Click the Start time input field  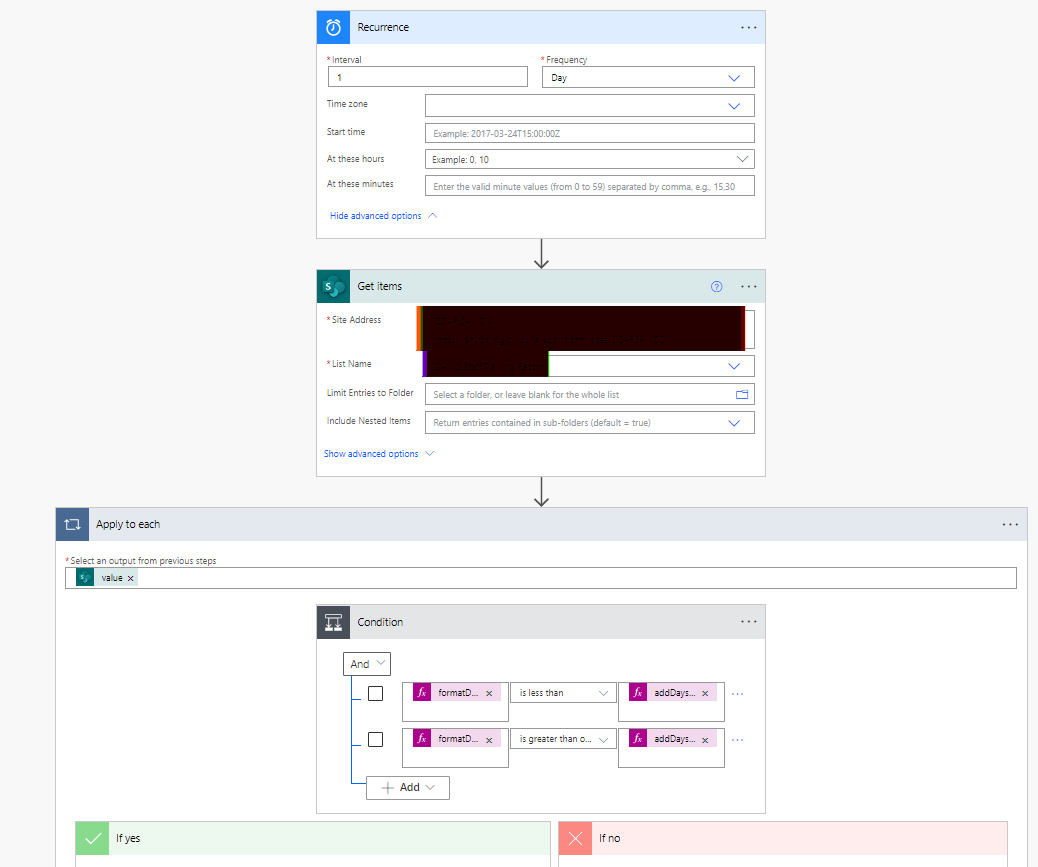pos(590,133)
